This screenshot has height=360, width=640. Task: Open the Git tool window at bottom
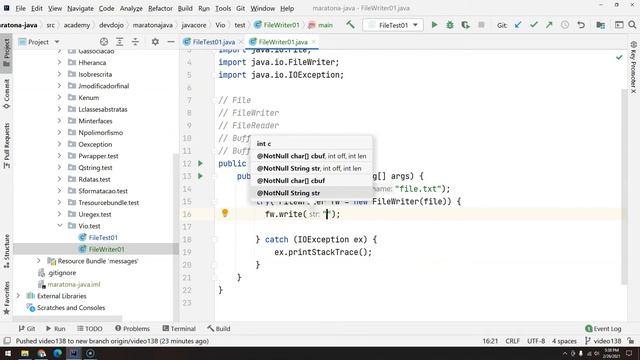tap(27, 329)
